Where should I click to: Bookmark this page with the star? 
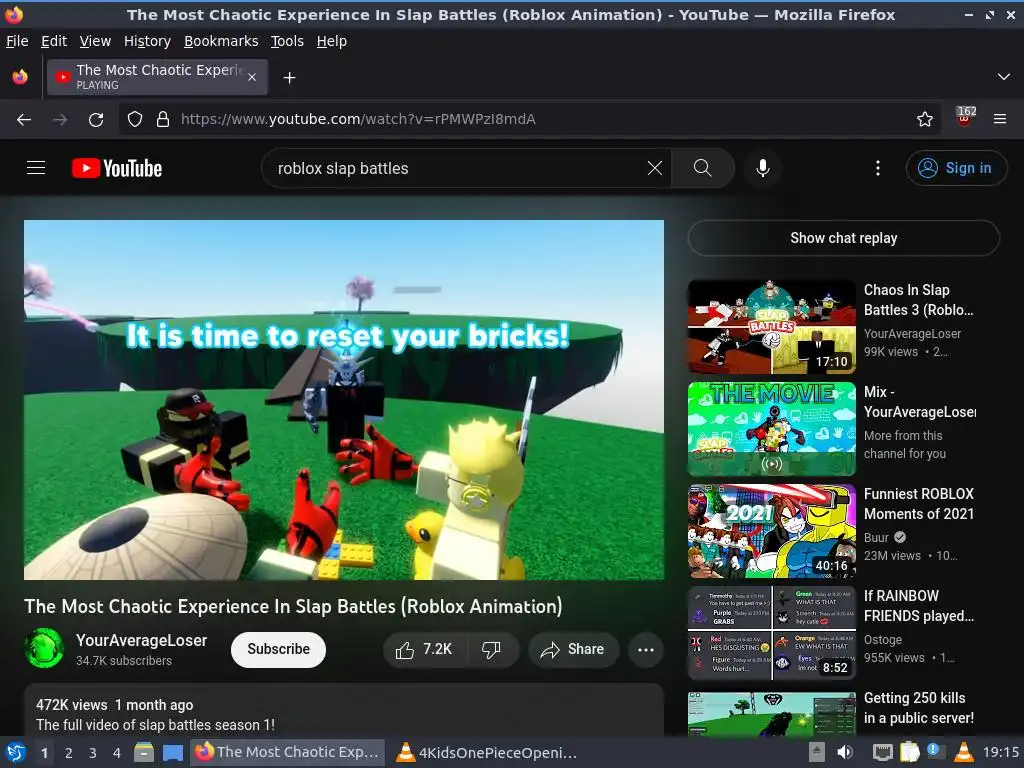pyautogui.click(x=924, y=120)
